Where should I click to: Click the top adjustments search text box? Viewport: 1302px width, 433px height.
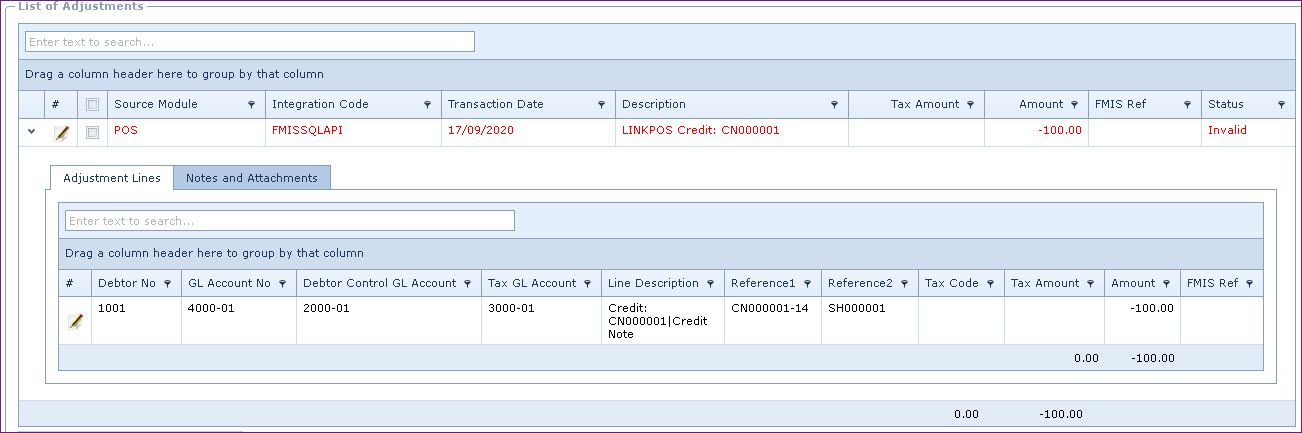(249, 42)
